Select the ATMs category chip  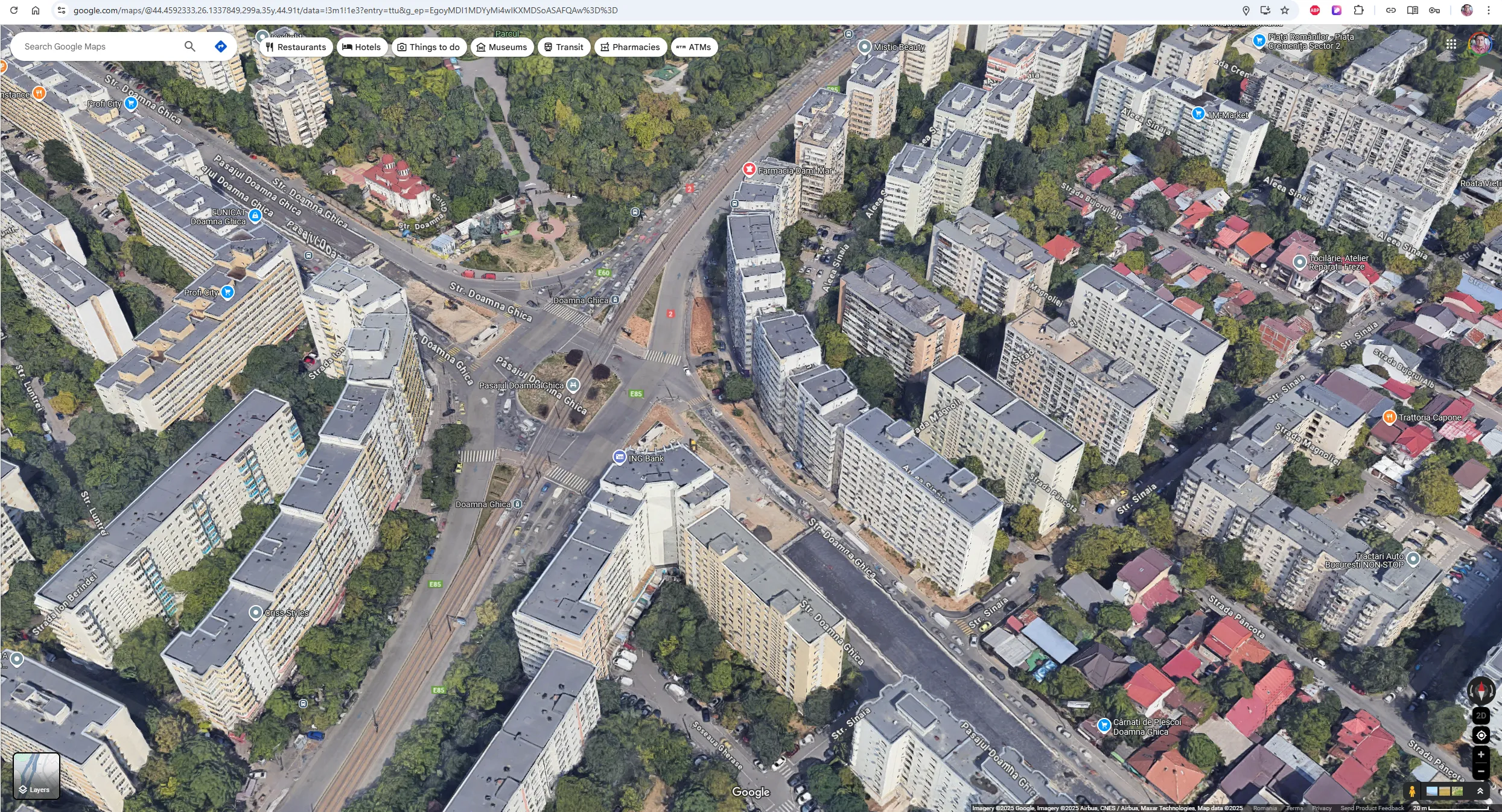(694, 47)
